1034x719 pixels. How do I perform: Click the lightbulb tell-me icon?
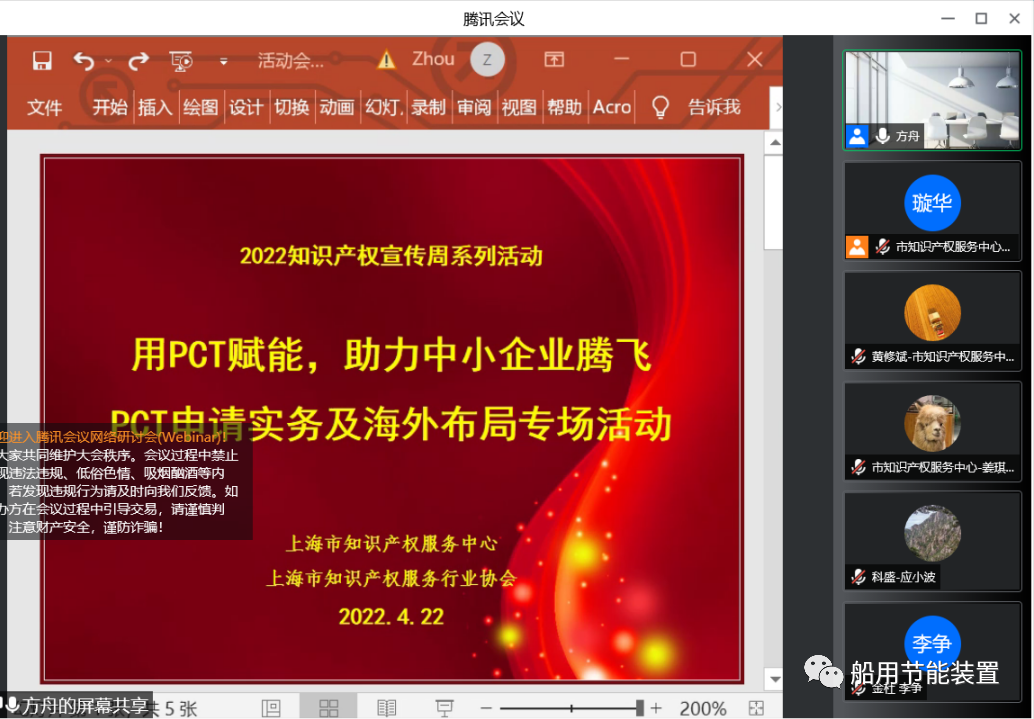click(660, 107)
